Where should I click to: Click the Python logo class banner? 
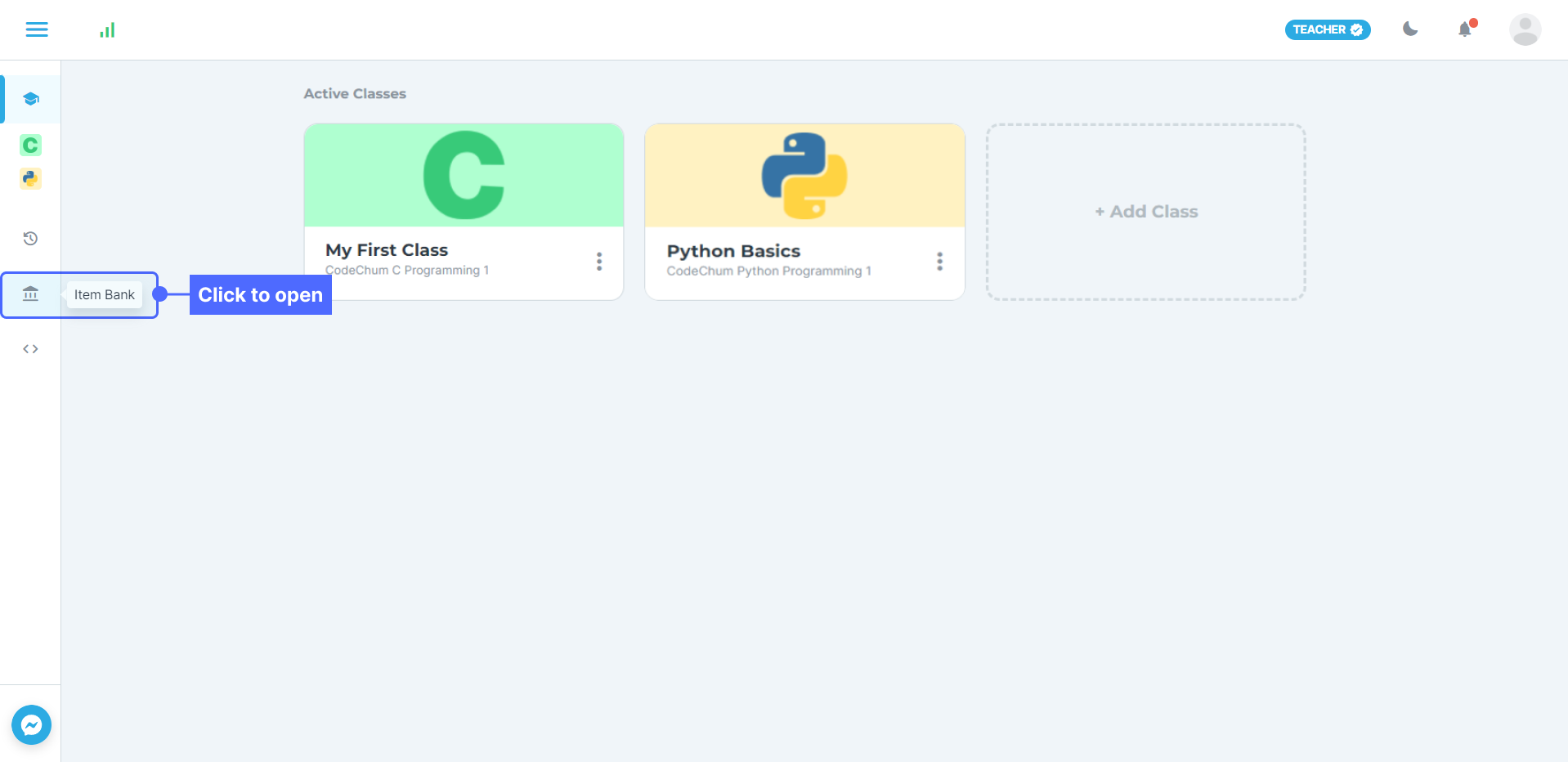pos(804,175)
